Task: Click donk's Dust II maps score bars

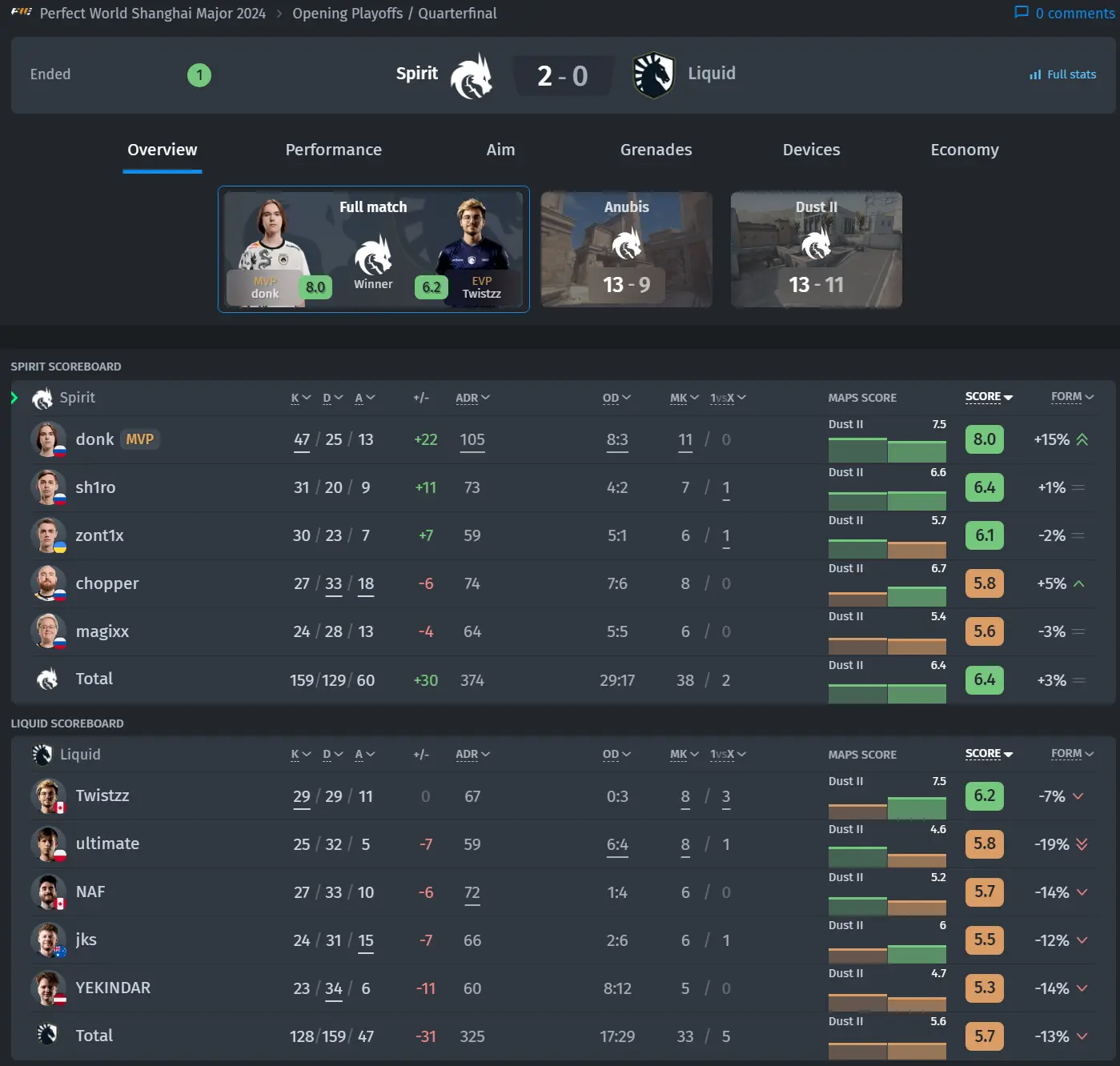Action: [887, 451]
